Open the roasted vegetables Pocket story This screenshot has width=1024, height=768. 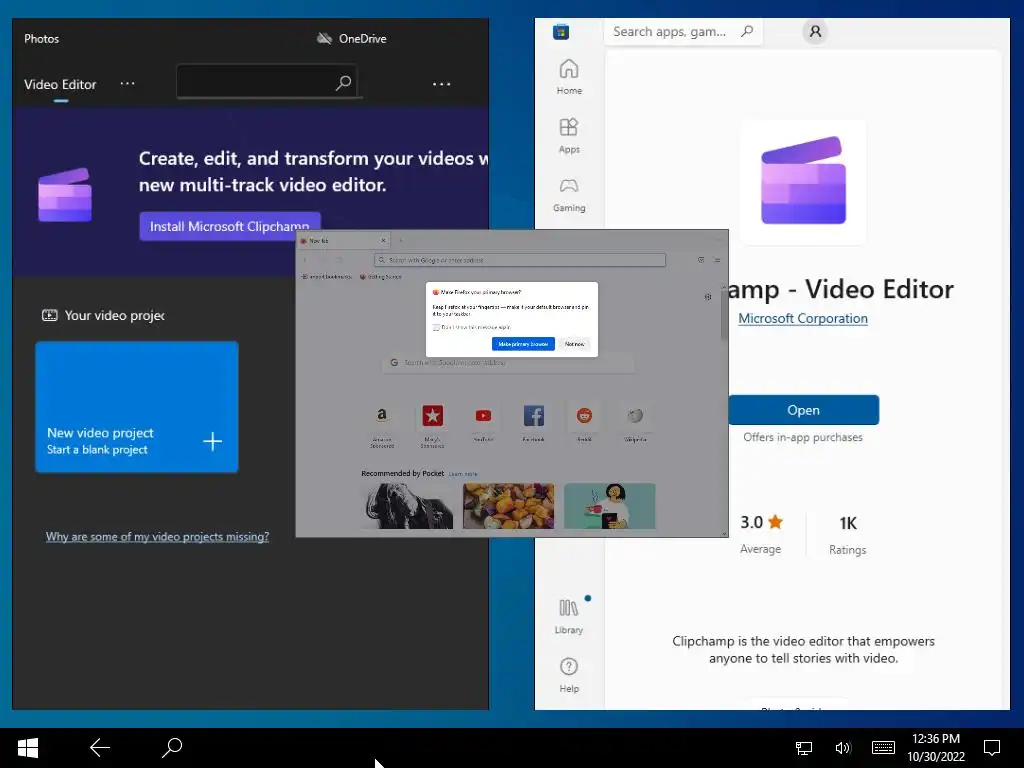point(508,506)
